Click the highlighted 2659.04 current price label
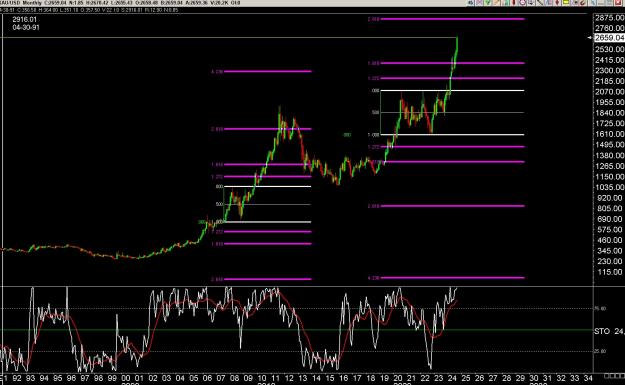This screenshot has width=625, height=385. (x=609, y=38)
